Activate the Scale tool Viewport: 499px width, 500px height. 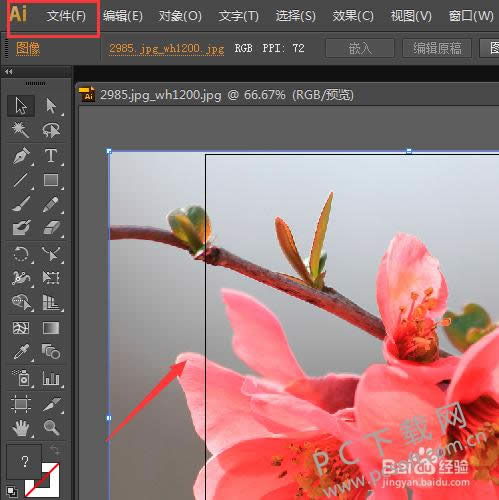tap(51, 254)
